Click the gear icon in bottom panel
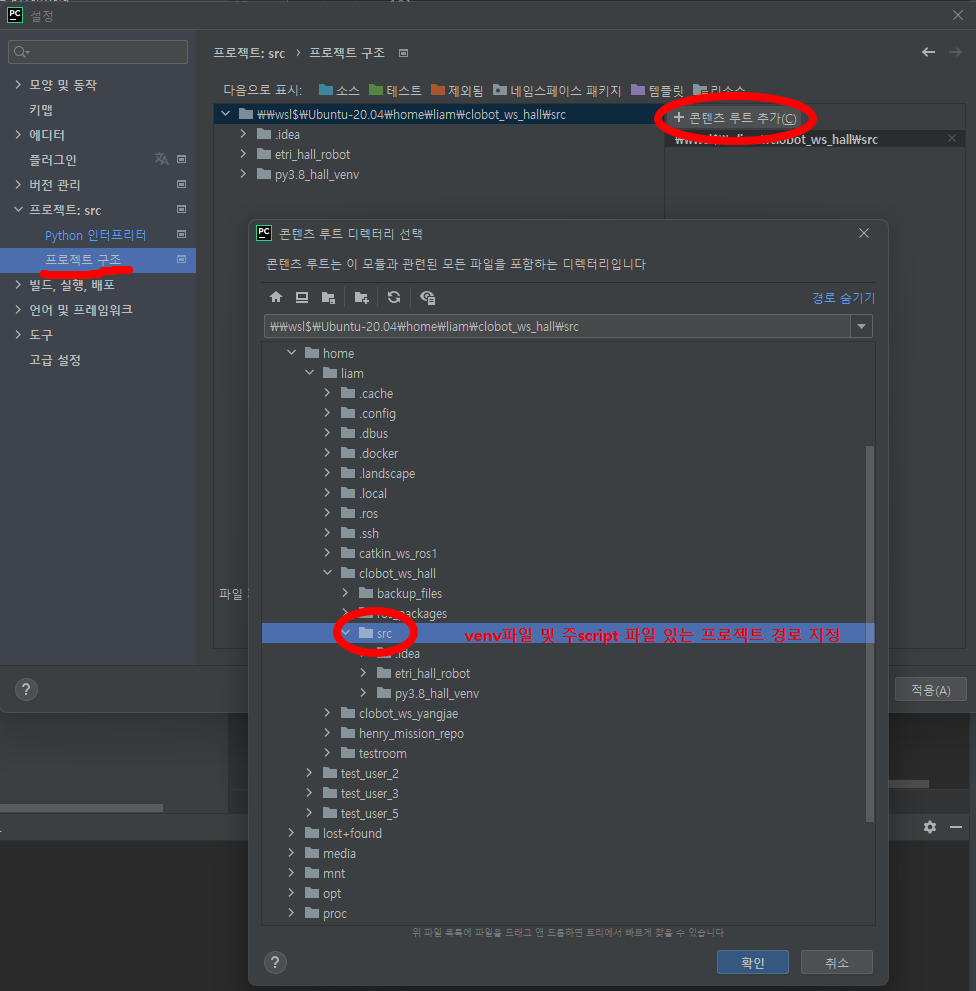Viewport: 976px width, 991px height. point(929,827)
